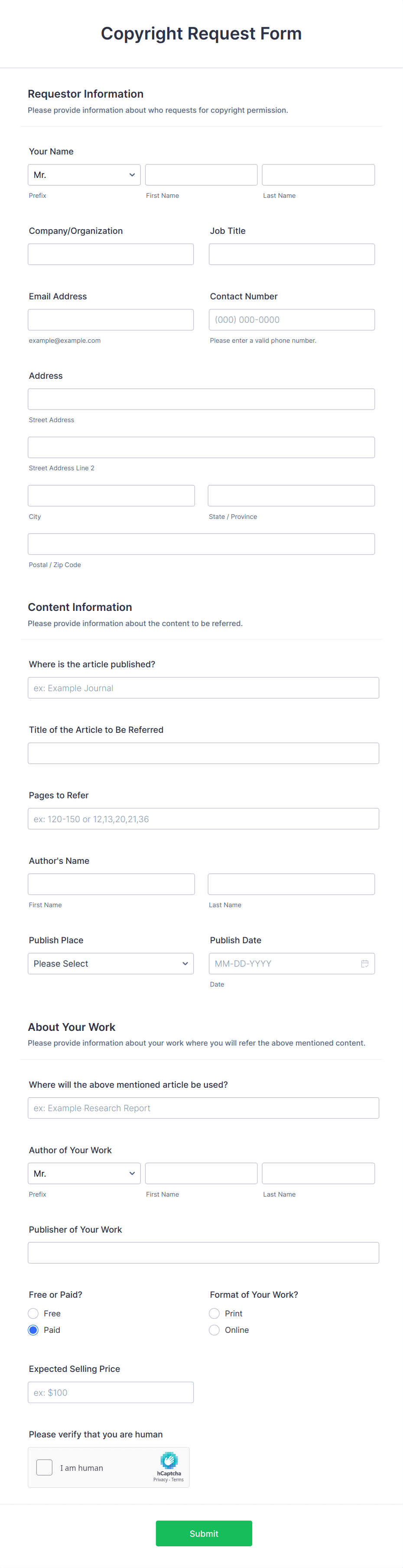Open the date picker calendar icon

pyautogui.click(x=365, y=964)
